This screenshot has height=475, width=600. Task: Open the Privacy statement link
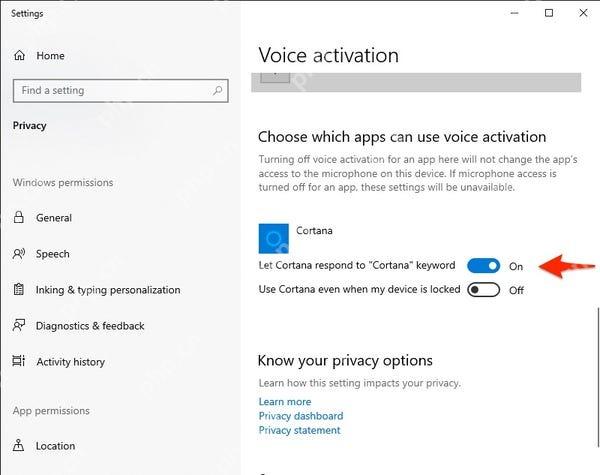point(299,430)
